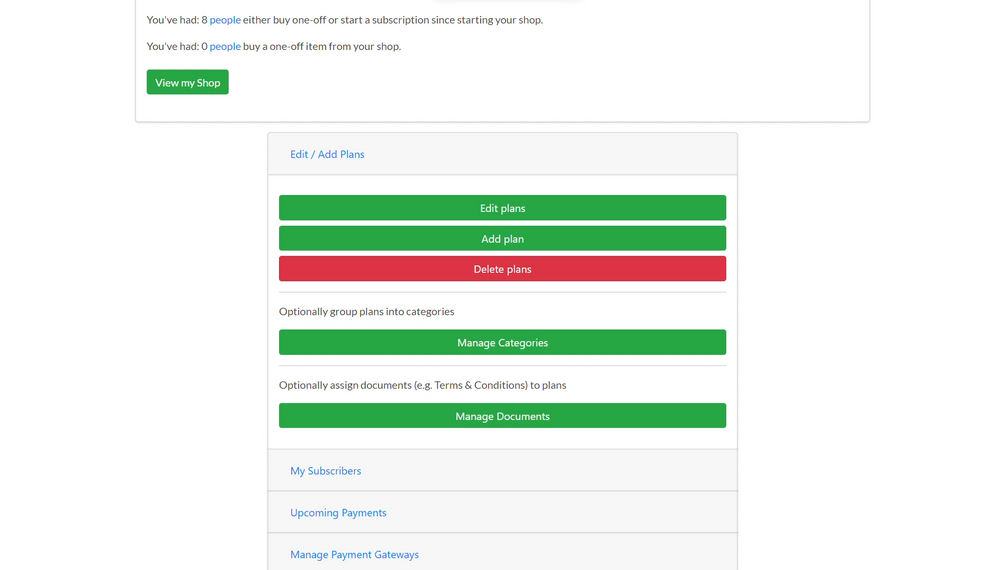Open Manage Documents
Image resolution: width=1000 pixels, height=570 pixels.
point(502,416)
